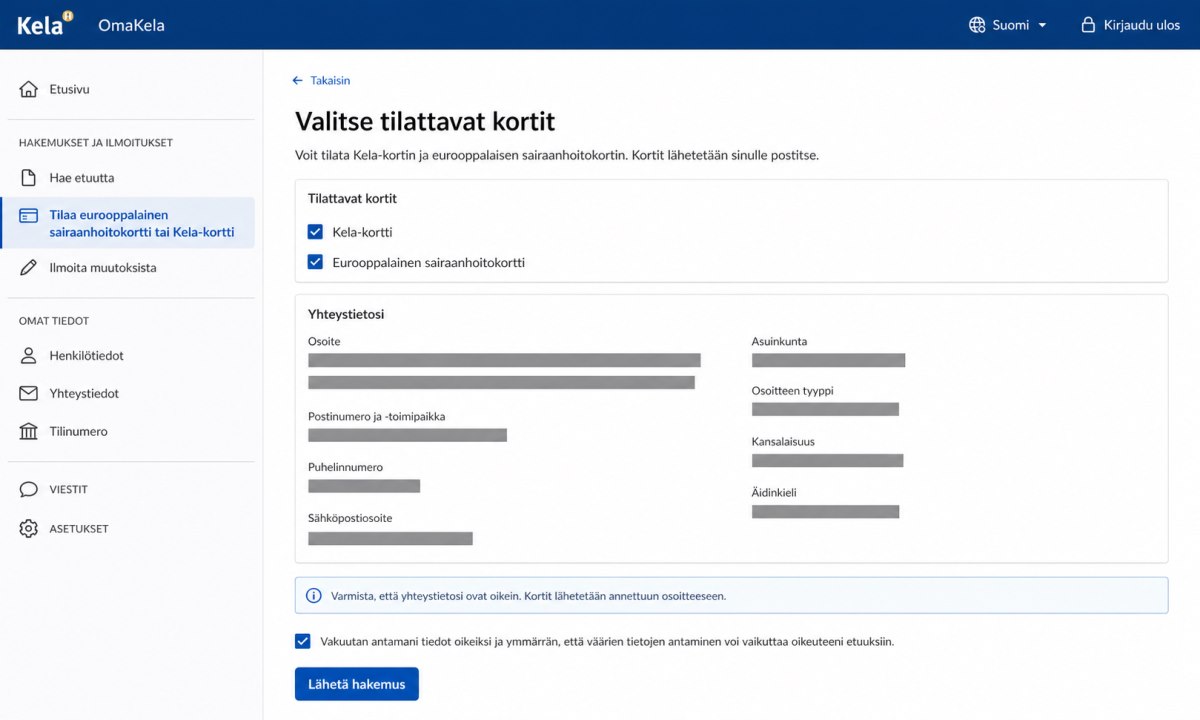This screenshot has width=1200, height=720.
Task: Click the Osoite field label
Action: pos(324,341)
